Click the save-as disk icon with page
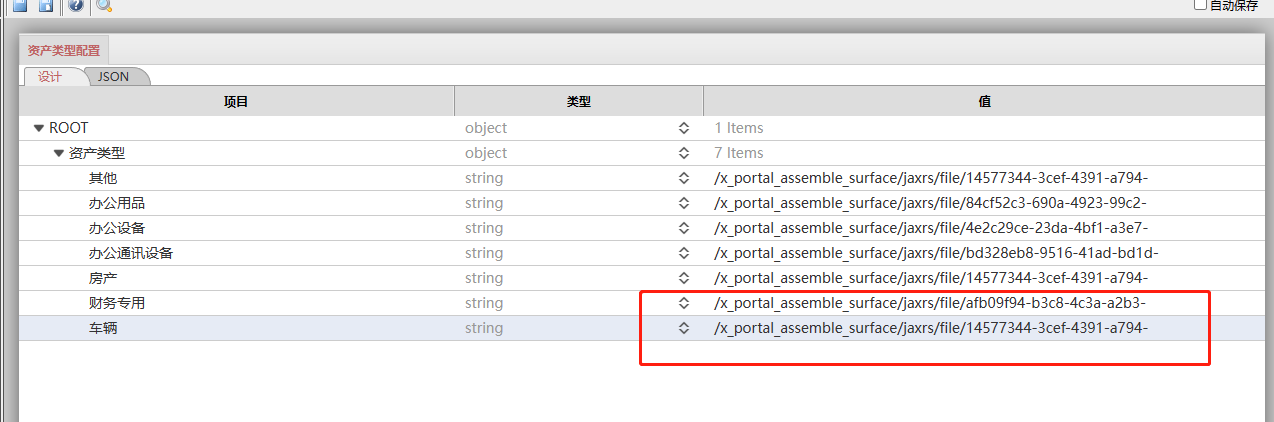Viewport: 1274px width, 422px height. tap(46, 5)
